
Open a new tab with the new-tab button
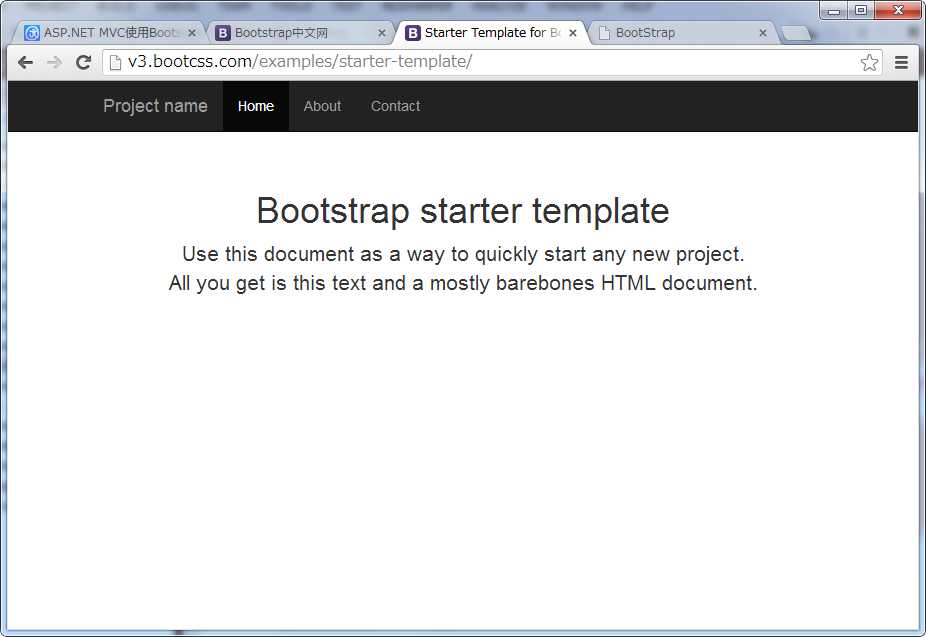pyautogui.click(x=795, y=34)
